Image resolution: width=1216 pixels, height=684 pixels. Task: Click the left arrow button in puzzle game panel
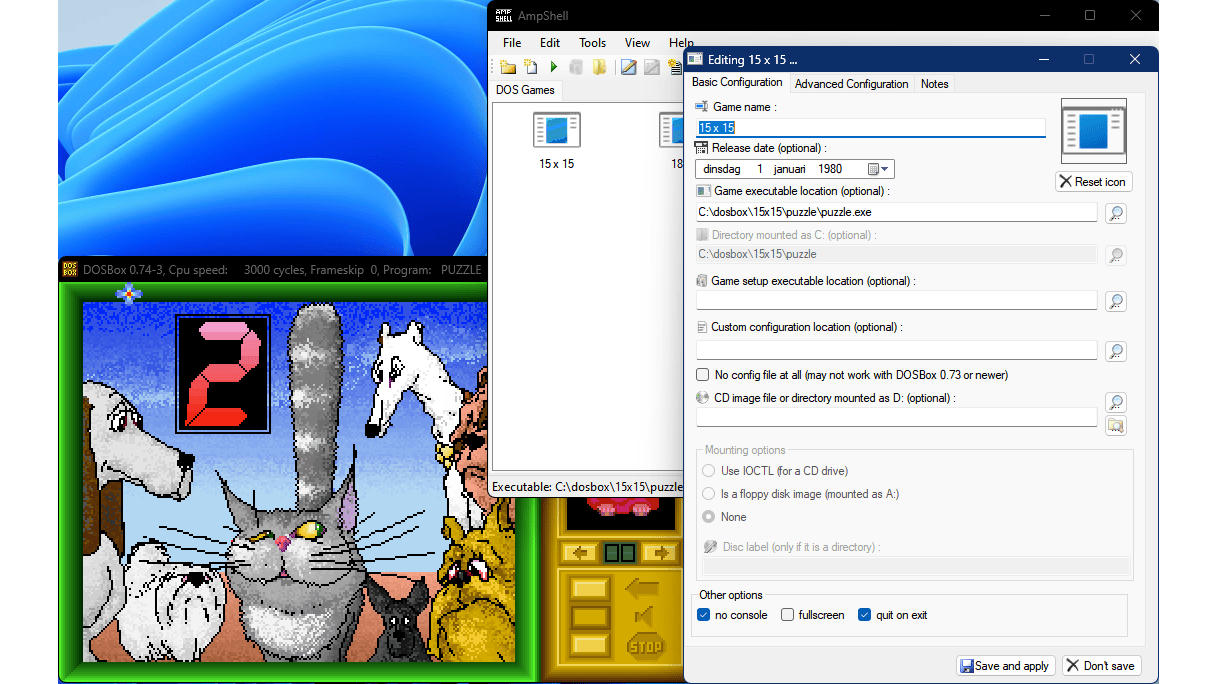coord(578,553)
